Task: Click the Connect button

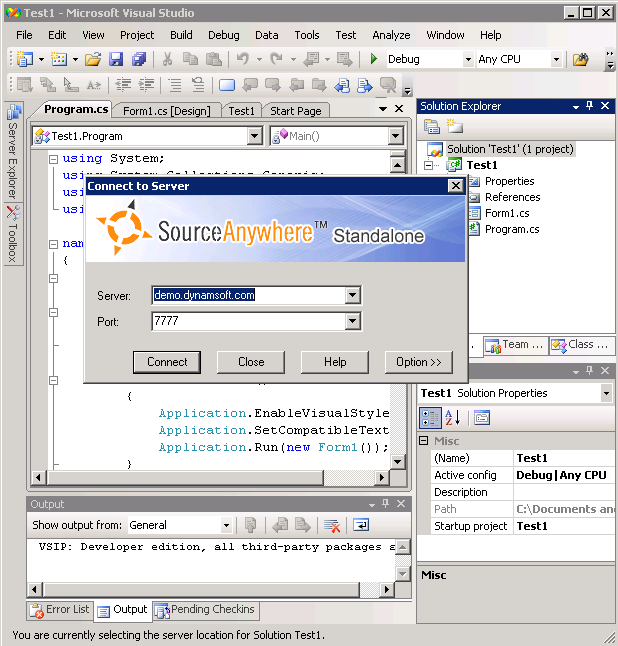Action: [167, 362]
